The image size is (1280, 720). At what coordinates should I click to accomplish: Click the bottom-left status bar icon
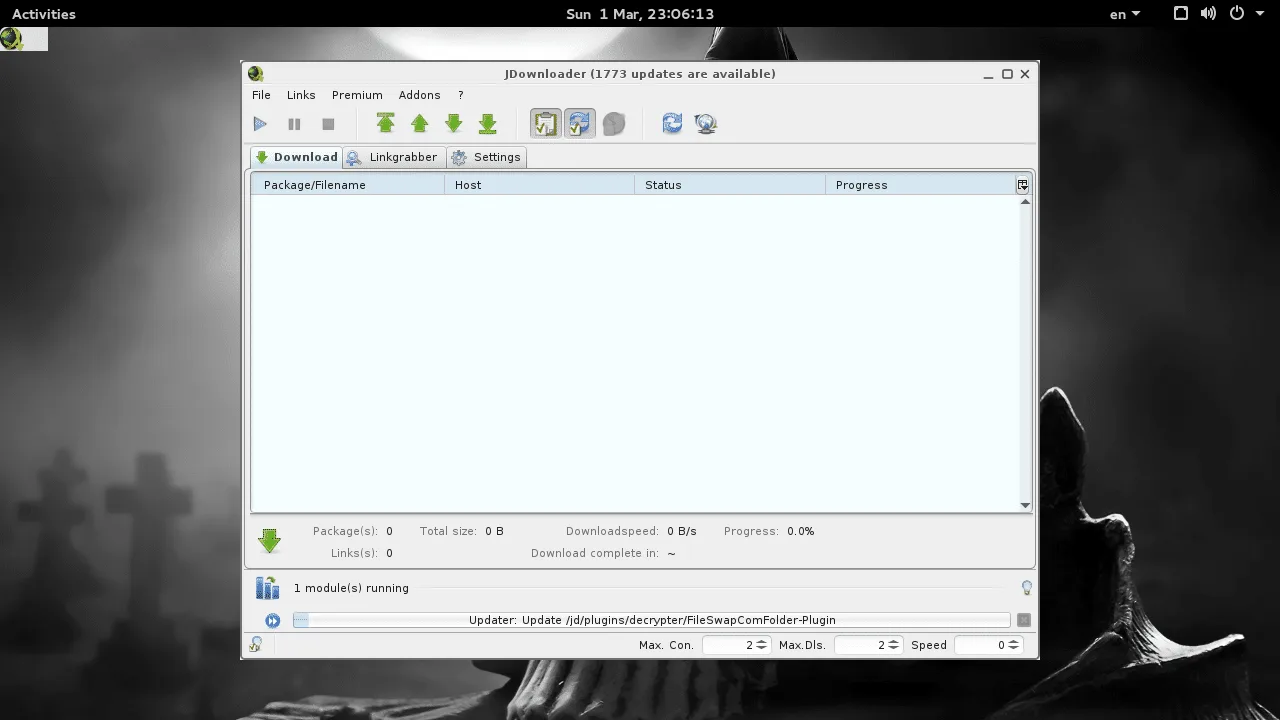pos(256,645)
